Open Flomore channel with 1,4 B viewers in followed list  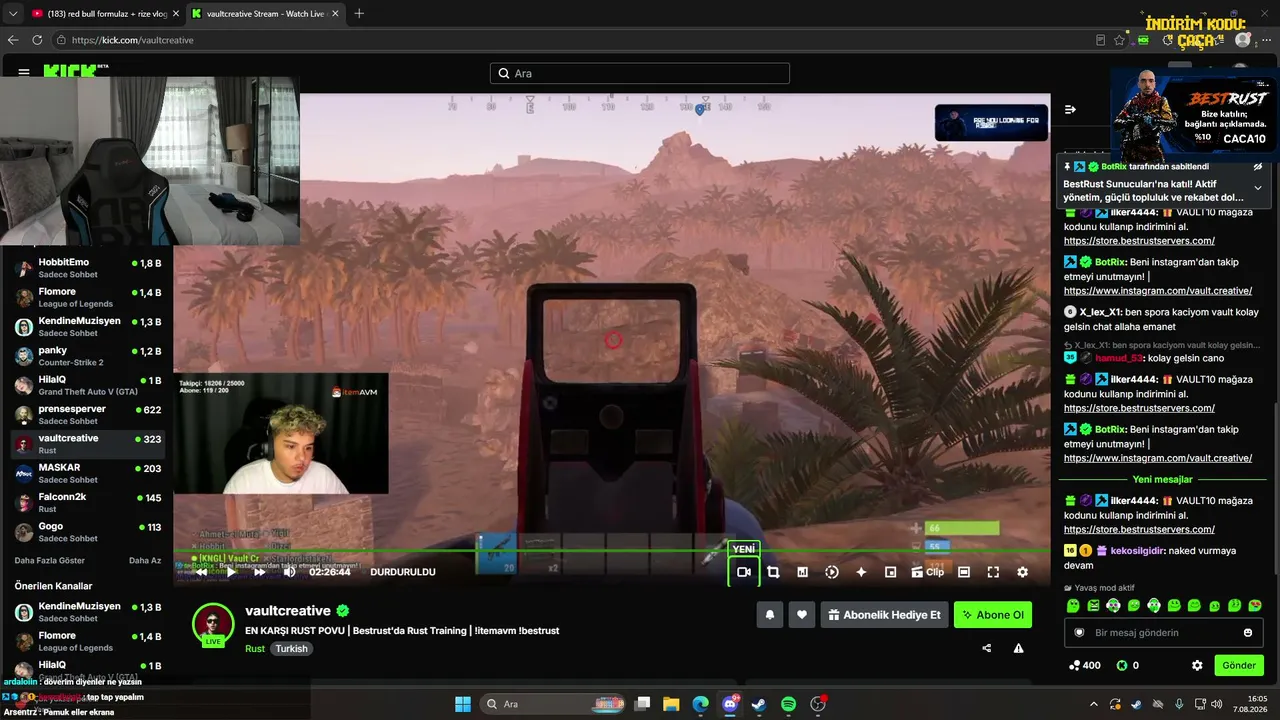point(88,298)
